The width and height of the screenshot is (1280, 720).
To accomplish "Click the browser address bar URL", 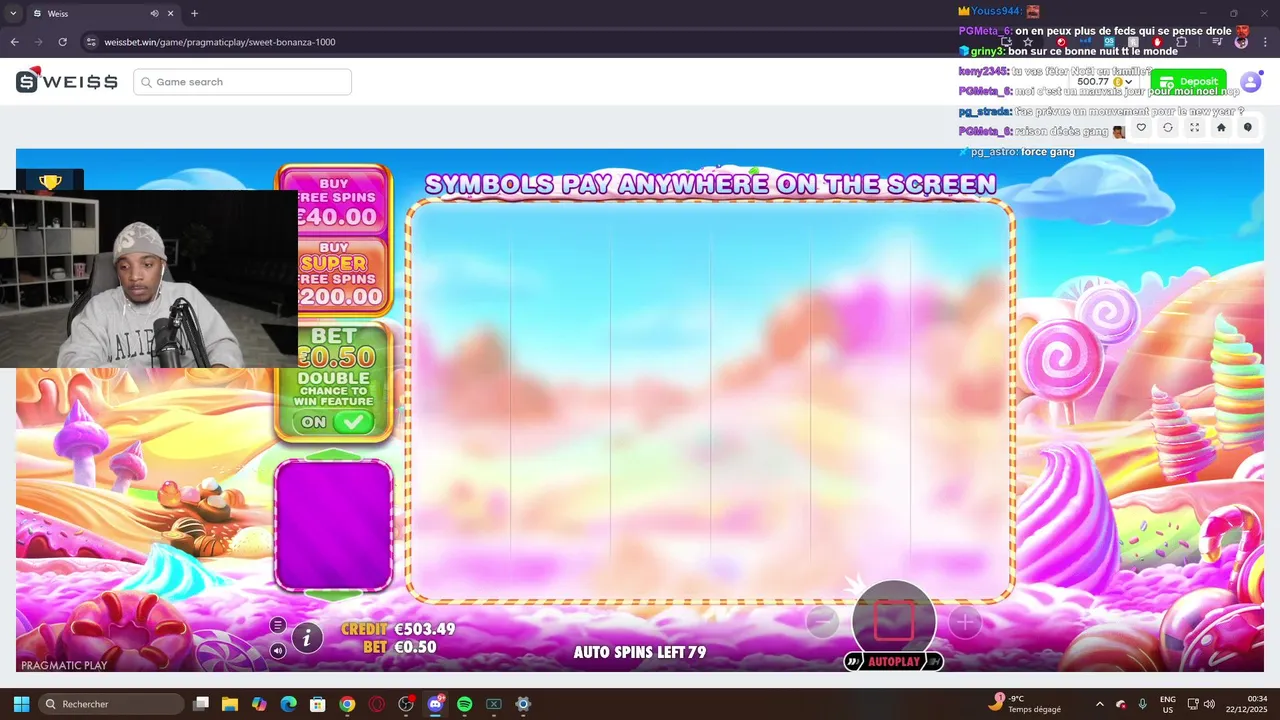I will click(x=220, y=42).
